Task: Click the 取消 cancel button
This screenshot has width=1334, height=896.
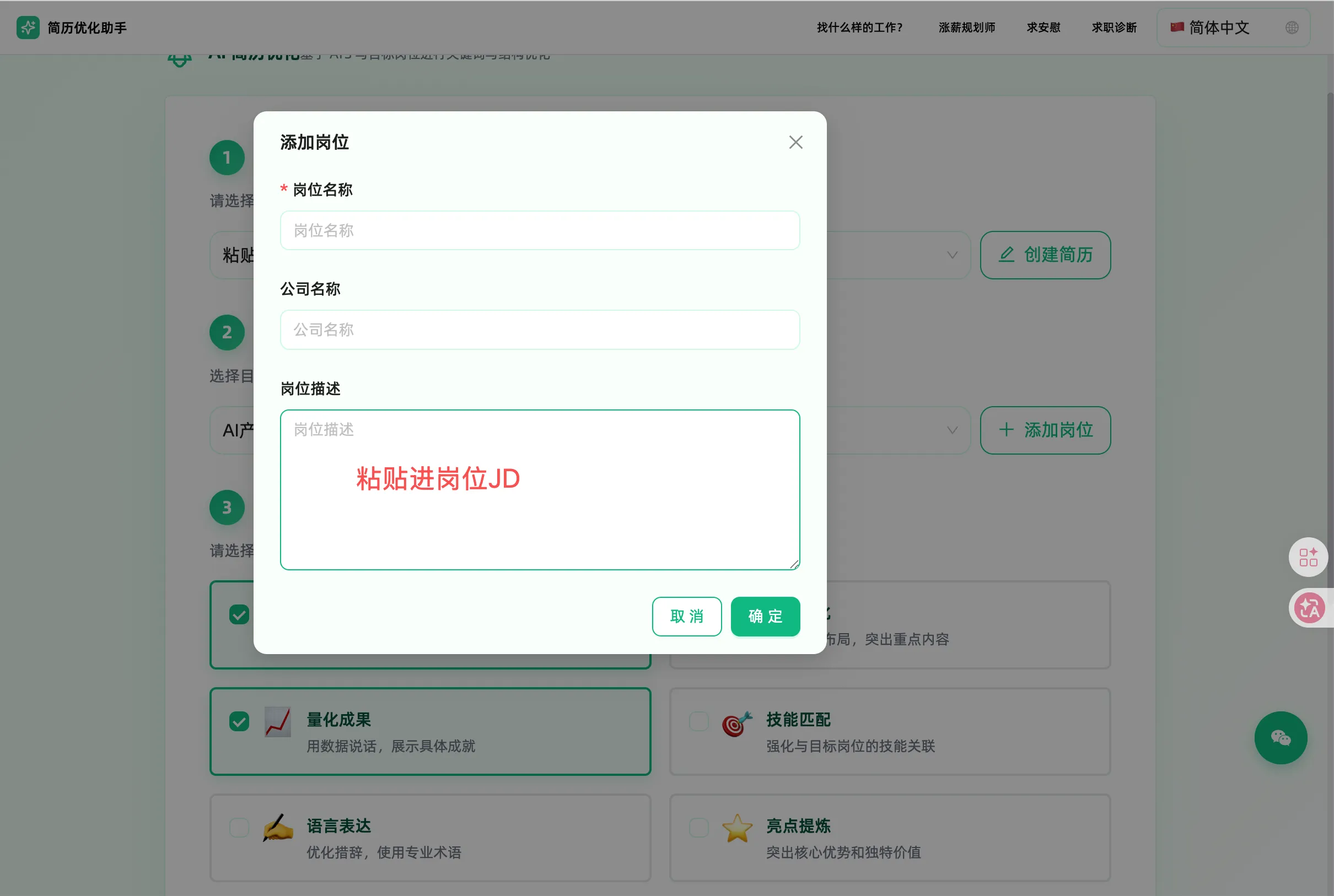Action: (x=686, y=616)
